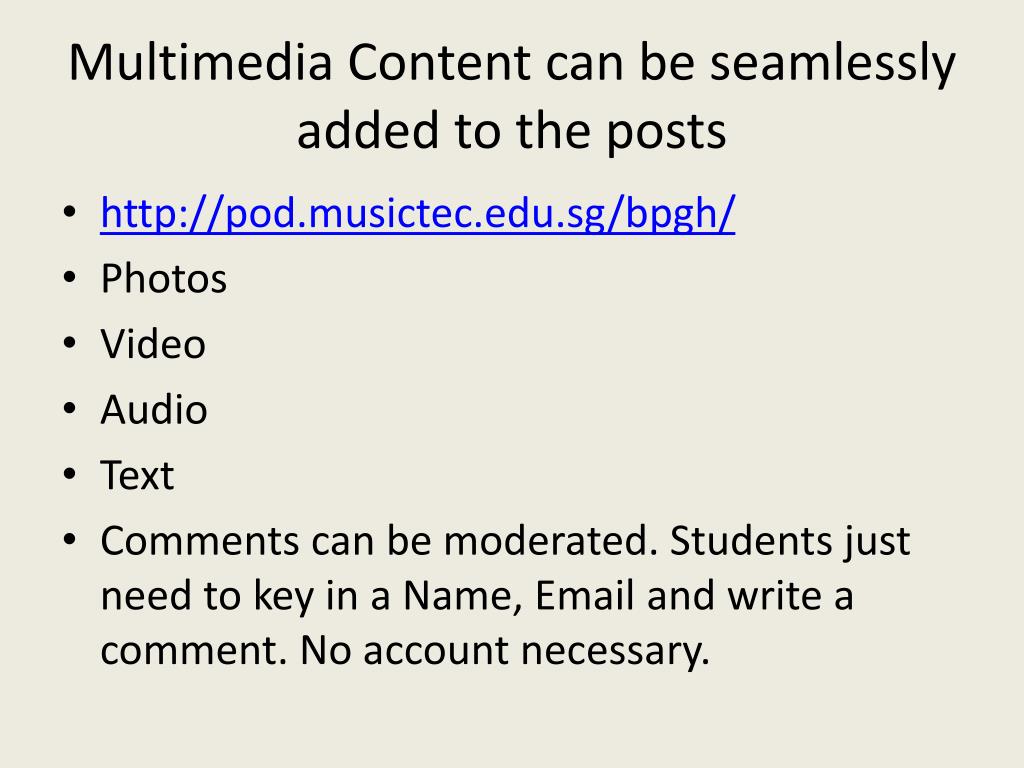This screenshot has width=1024, height=768.
Task: Select the "Photos" bullet text
Action: [x=164, y=279]
